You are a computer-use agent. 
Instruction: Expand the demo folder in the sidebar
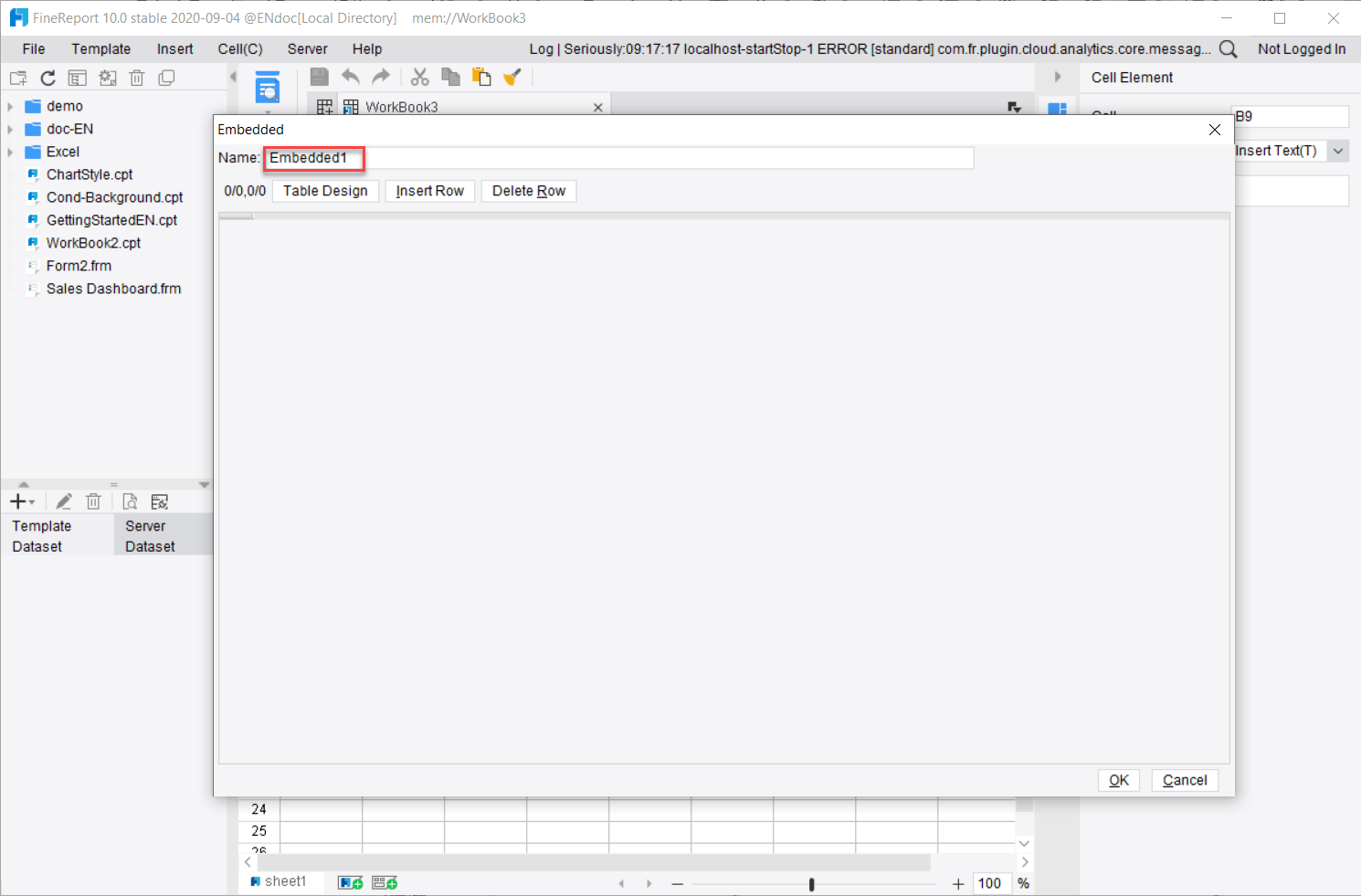coord(9,105)
